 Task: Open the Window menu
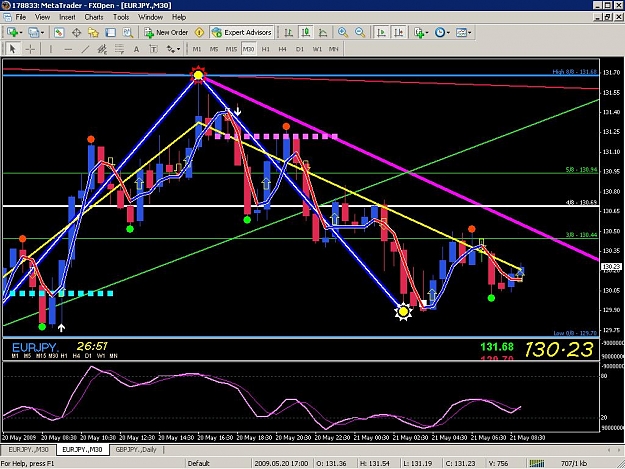[150, 17]
